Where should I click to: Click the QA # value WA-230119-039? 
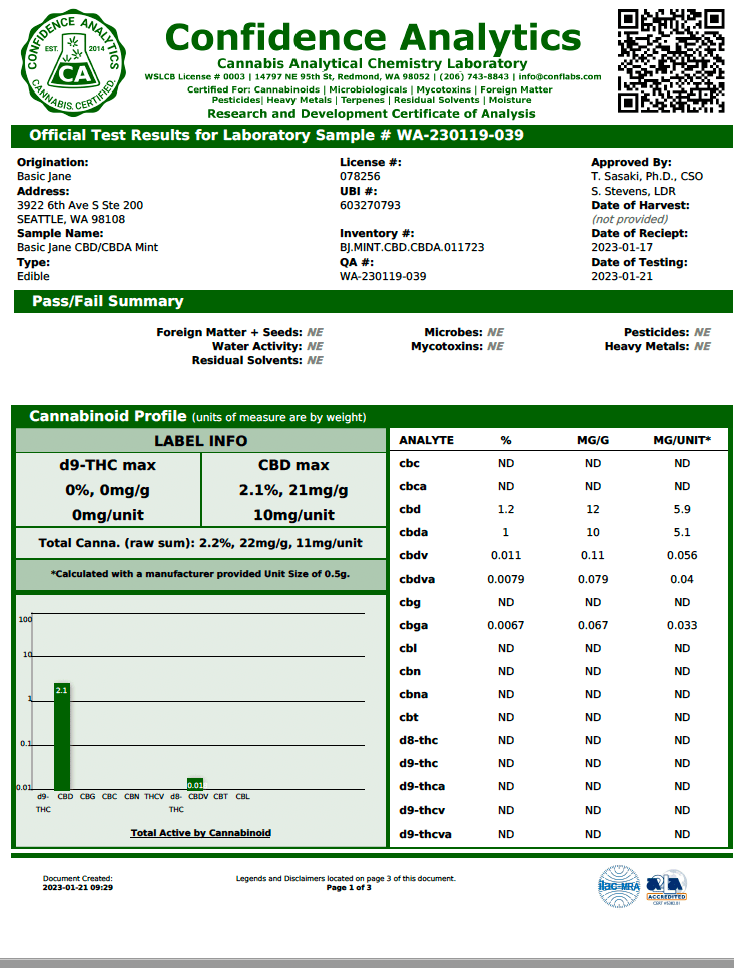point(383,276)
